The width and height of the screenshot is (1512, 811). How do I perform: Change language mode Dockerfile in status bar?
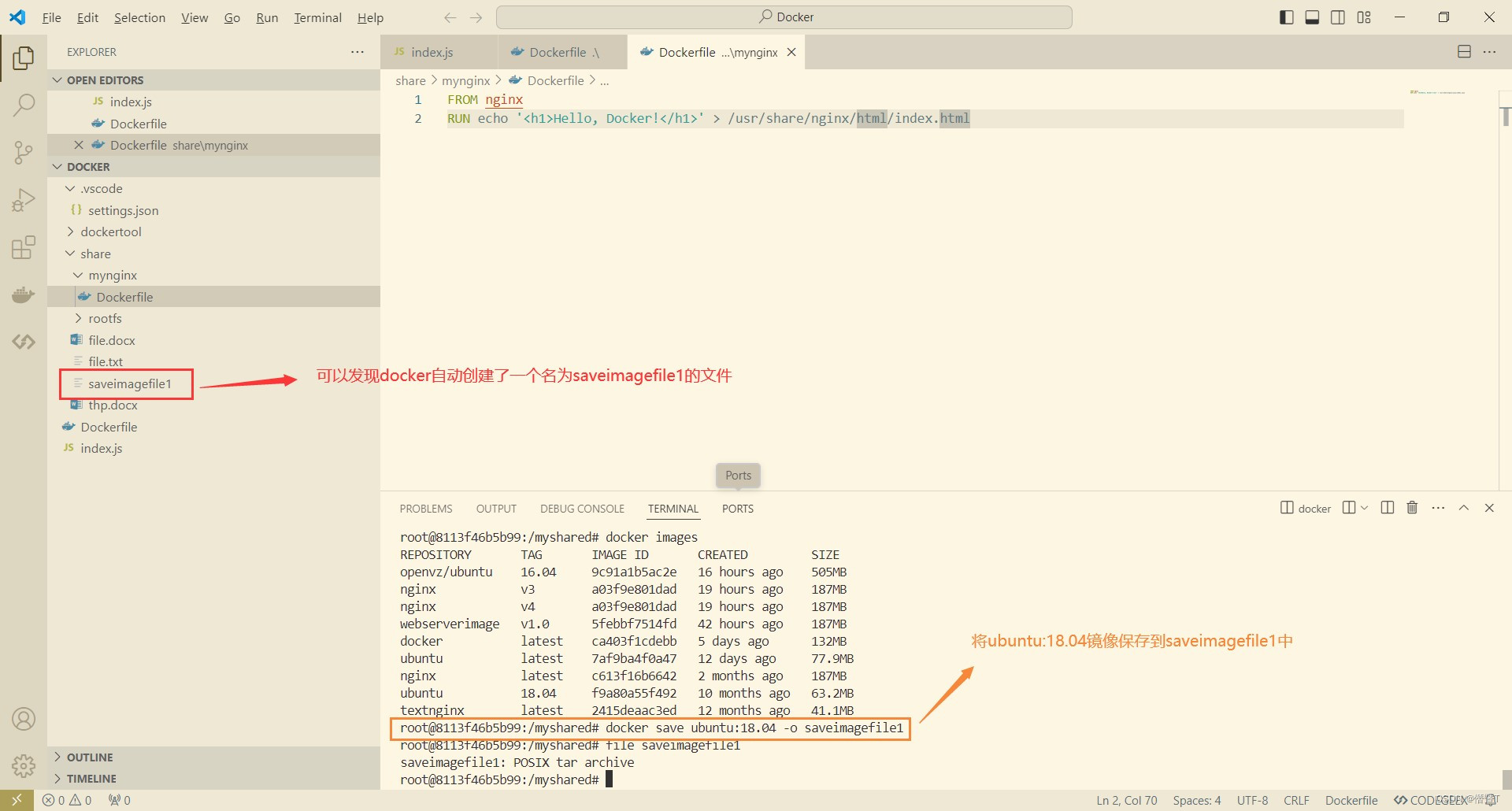(x=1351, y=800)
